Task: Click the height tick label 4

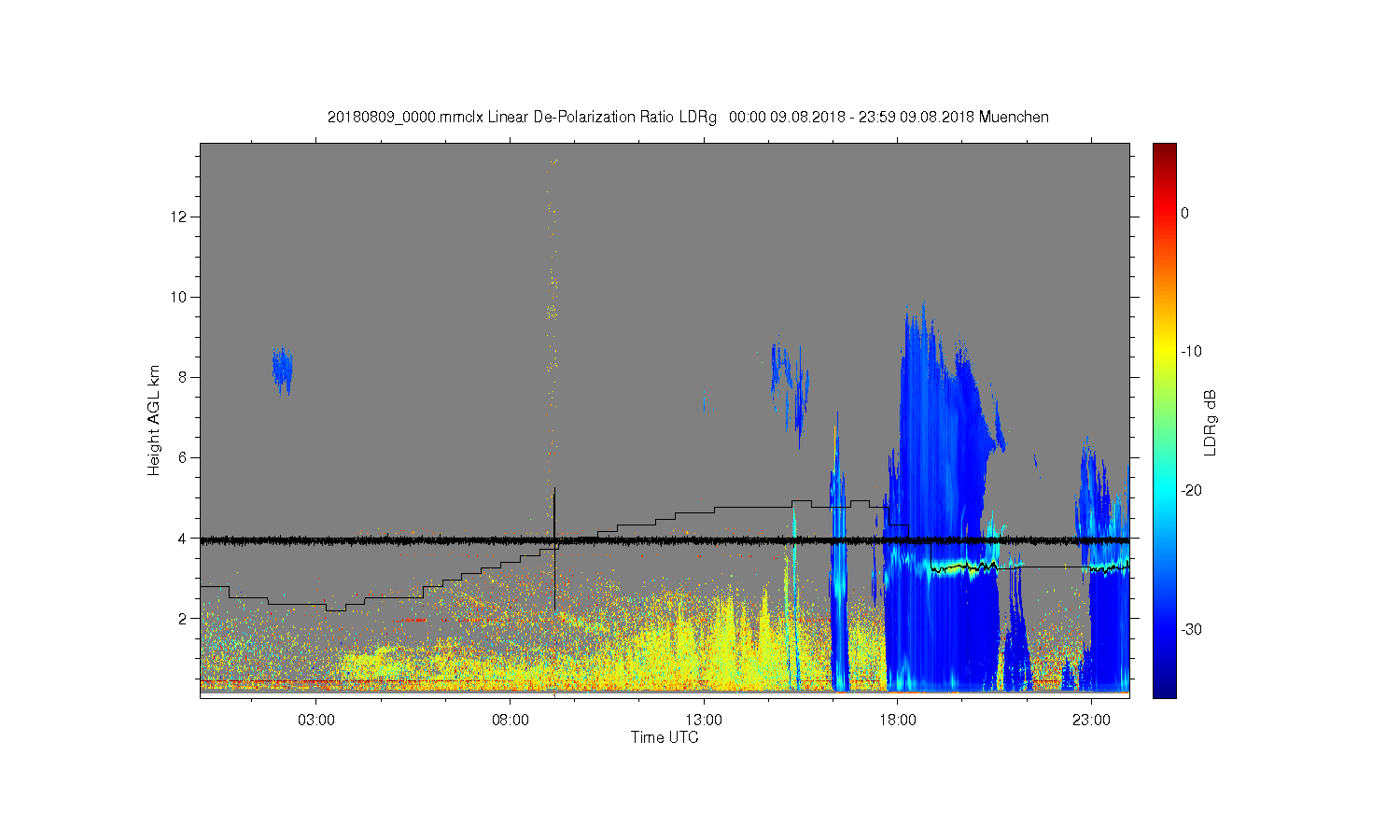Action: (183, 539)
